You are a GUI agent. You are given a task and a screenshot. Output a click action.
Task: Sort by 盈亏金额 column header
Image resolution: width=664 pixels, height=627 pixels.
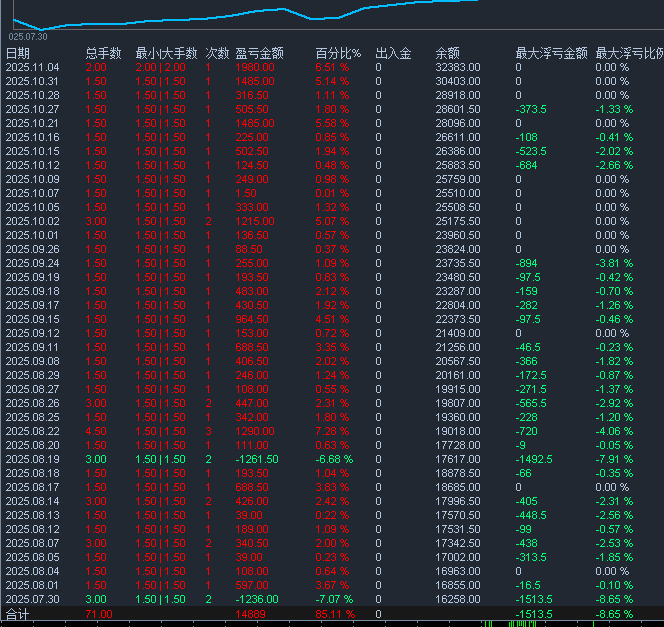[259, 53]
